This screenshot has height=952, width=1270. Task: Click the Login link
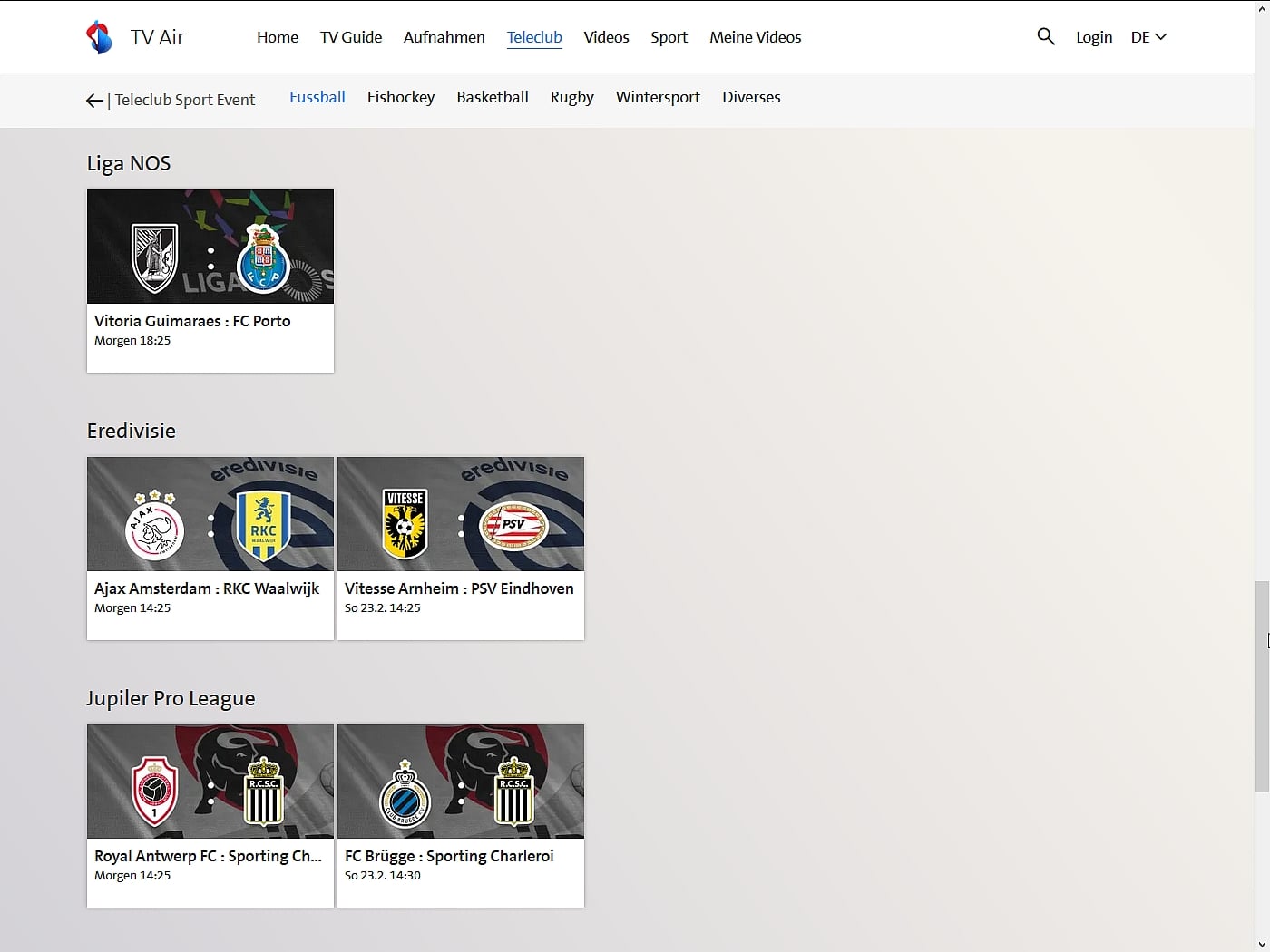pyautogui.click(x=1094, y=37)
